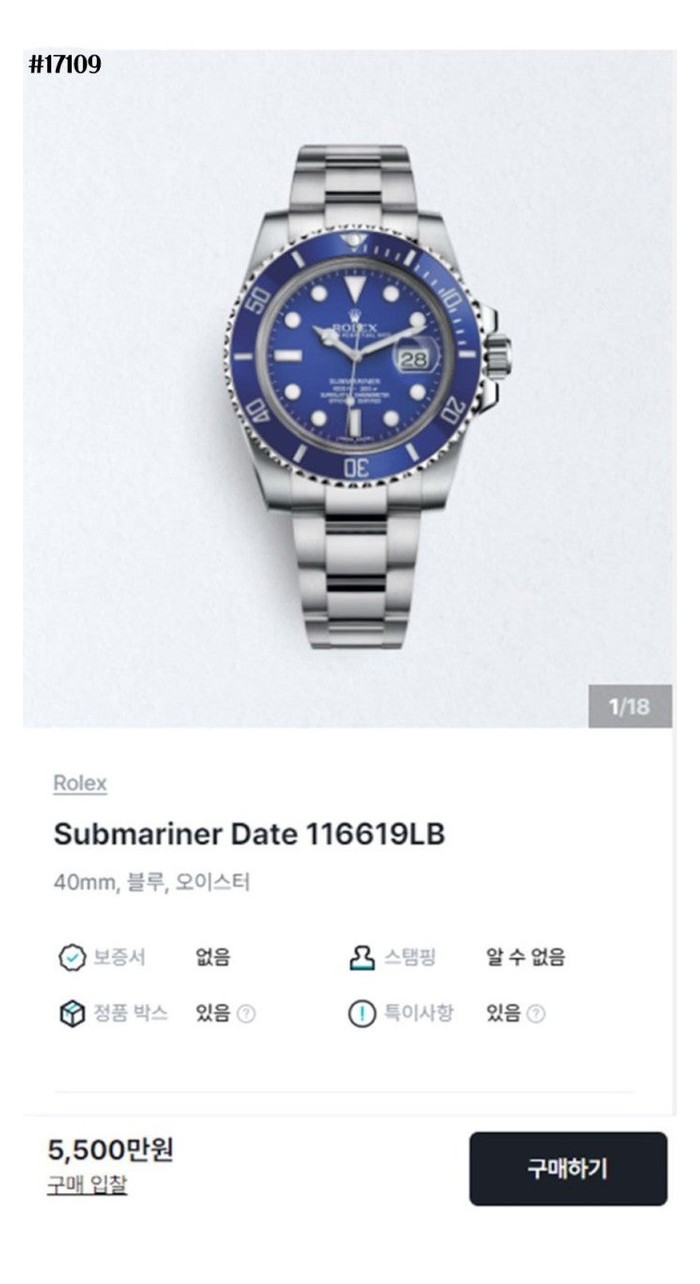Viewport: 700px width, 1284px height.
Task: Click the 1/18 image counter badge
Action: (x=629, y=707)
